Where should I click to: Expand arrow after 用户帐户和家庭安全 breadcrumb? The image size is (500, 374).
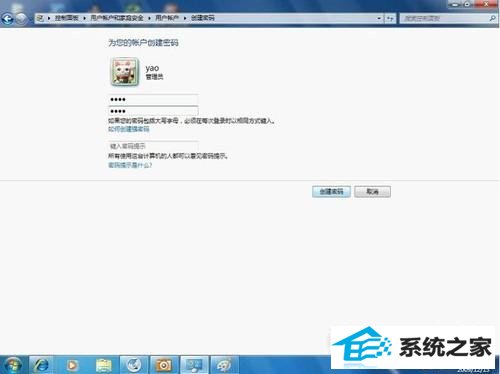(x=149, y=18)
